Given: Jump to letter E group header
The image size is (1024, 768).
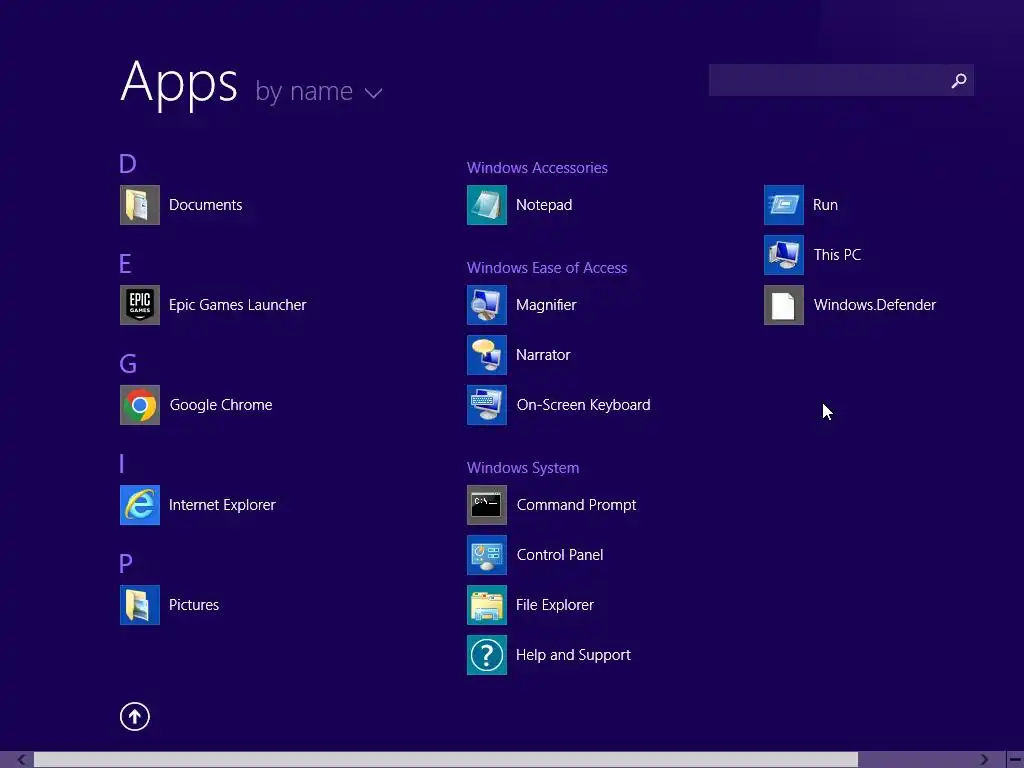Looking at the screenshot, I should coord(125,264).
